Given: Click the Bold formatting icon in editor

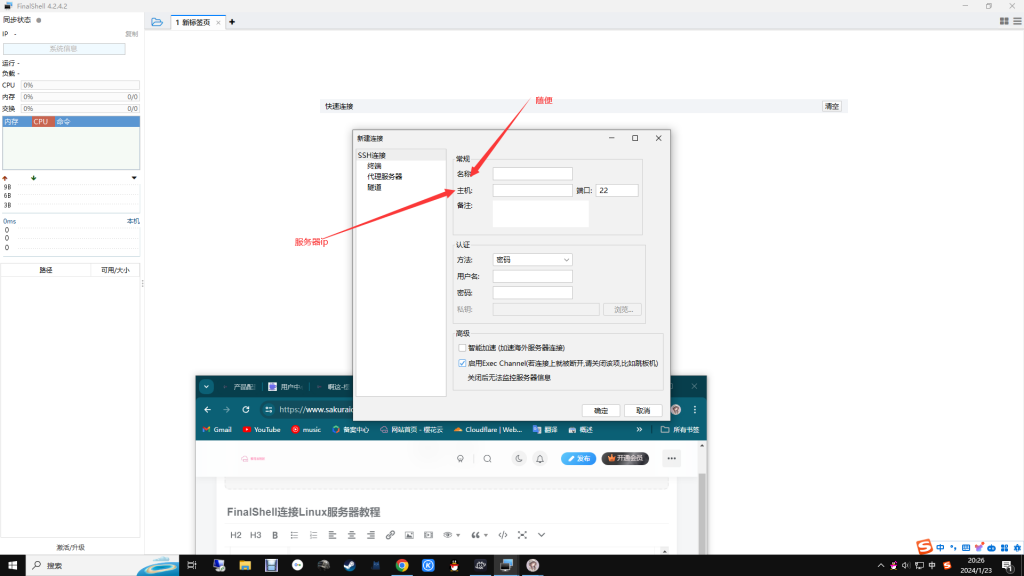Looking at the screenshot, I should pos(275,535).
